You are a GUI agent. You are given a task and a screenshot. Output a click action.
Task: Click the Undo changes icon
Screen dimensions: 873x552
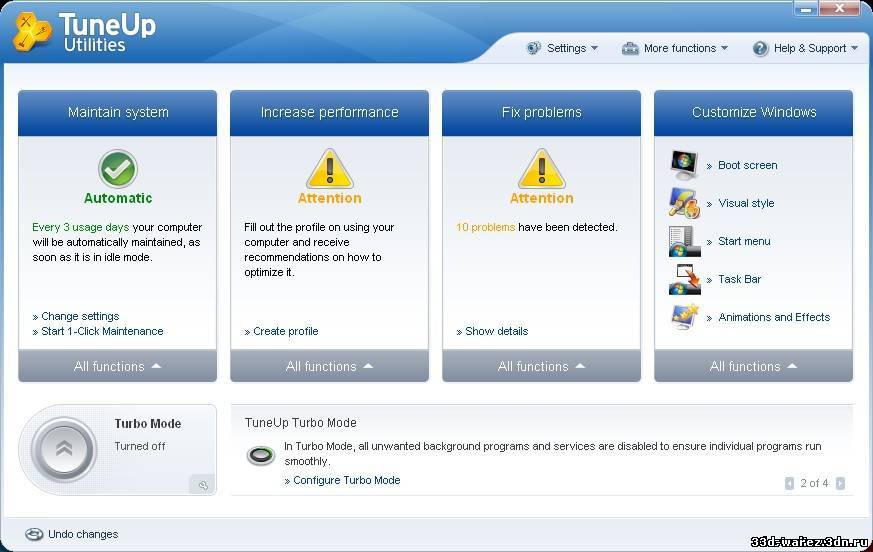pos(34,534)
